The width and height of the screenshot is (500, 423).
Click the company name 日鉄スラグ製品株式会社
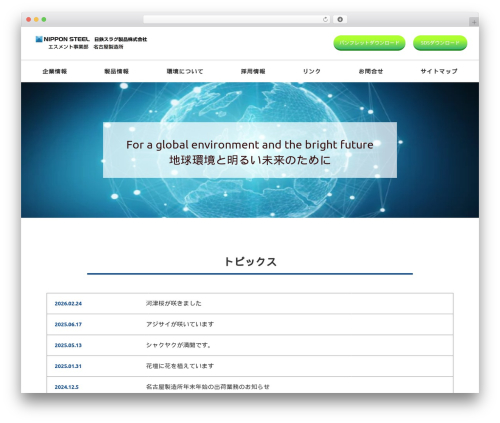120,39
